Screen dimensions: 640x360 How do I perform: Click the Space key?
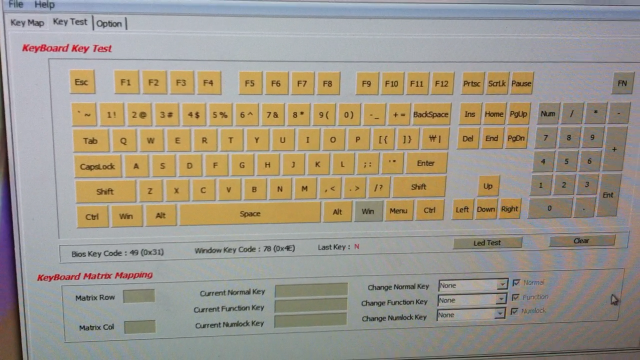(x=250, y=213)
